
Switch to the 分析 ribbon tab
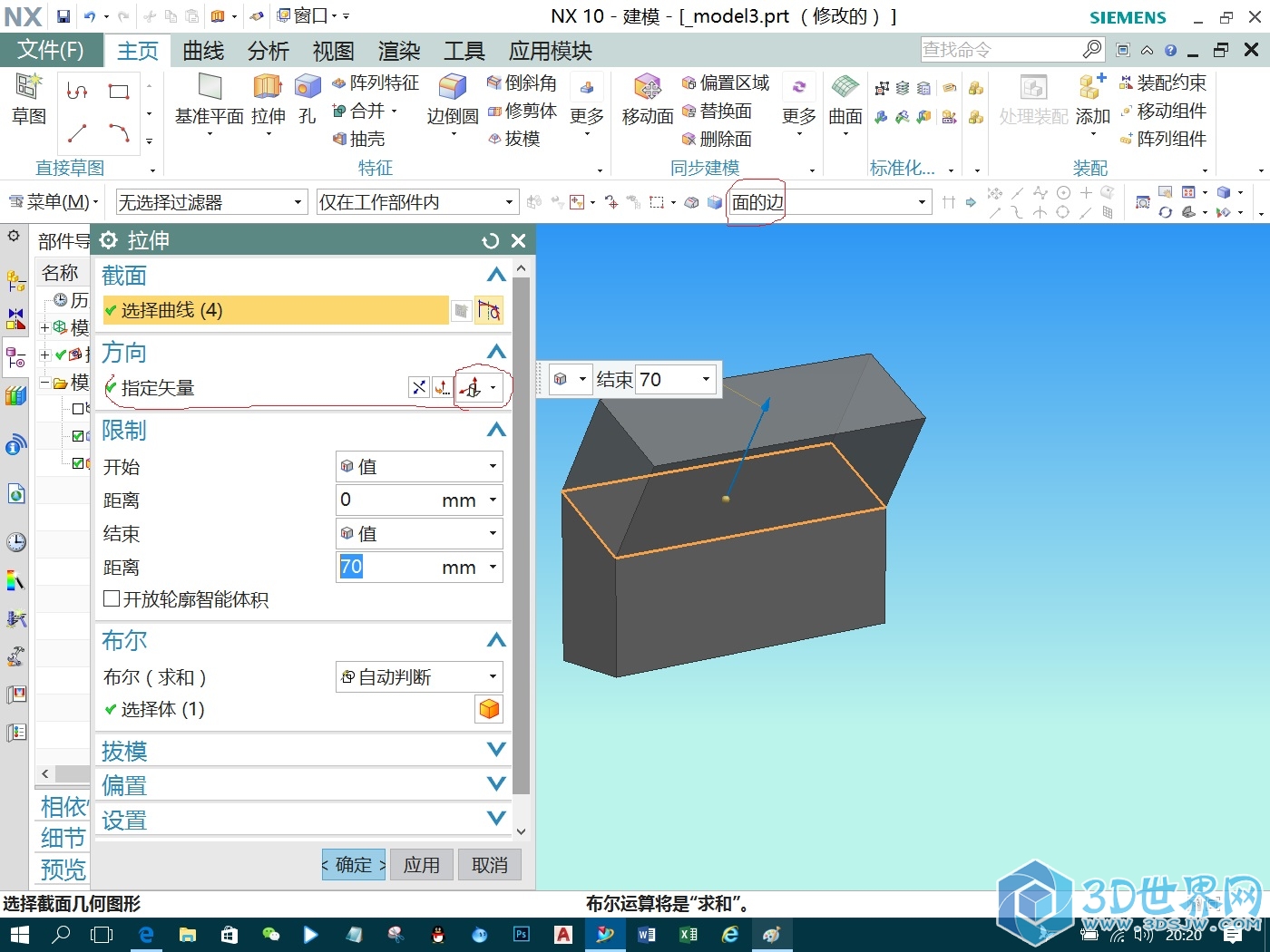coord(269,51)
